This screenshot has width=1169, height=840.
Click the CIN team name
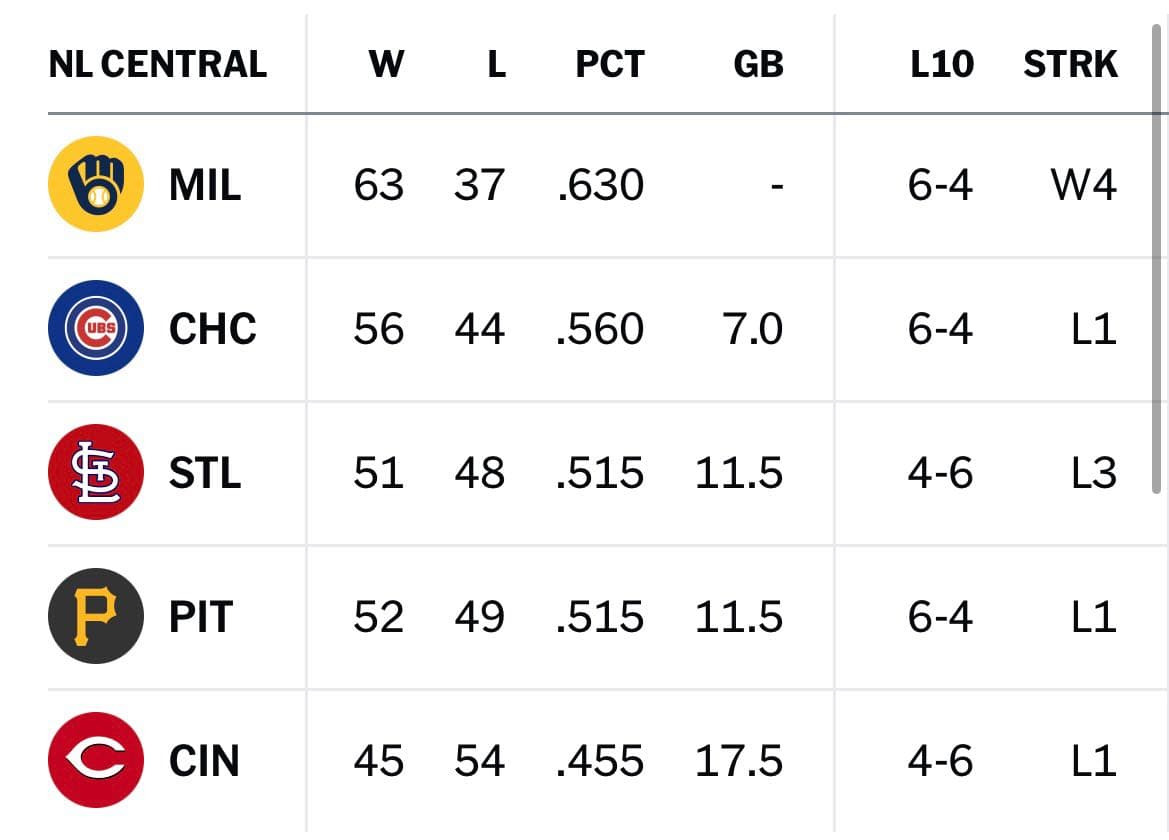point(204,761)
